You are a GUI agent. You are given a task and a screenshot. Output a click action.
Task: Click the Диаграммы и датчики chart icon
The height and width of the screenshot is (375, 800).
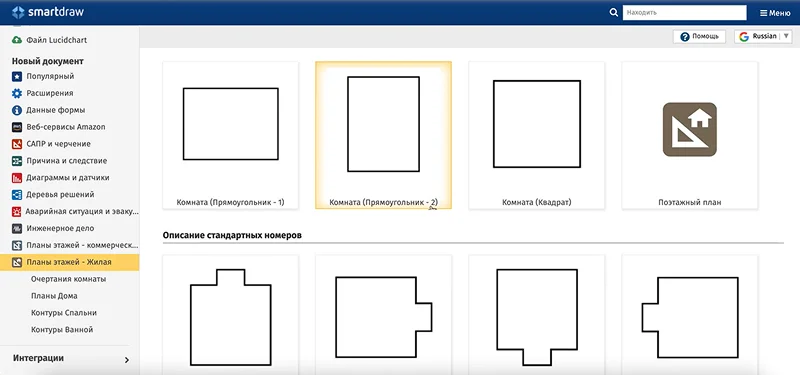pyautogui.click(x=17, y=178)
